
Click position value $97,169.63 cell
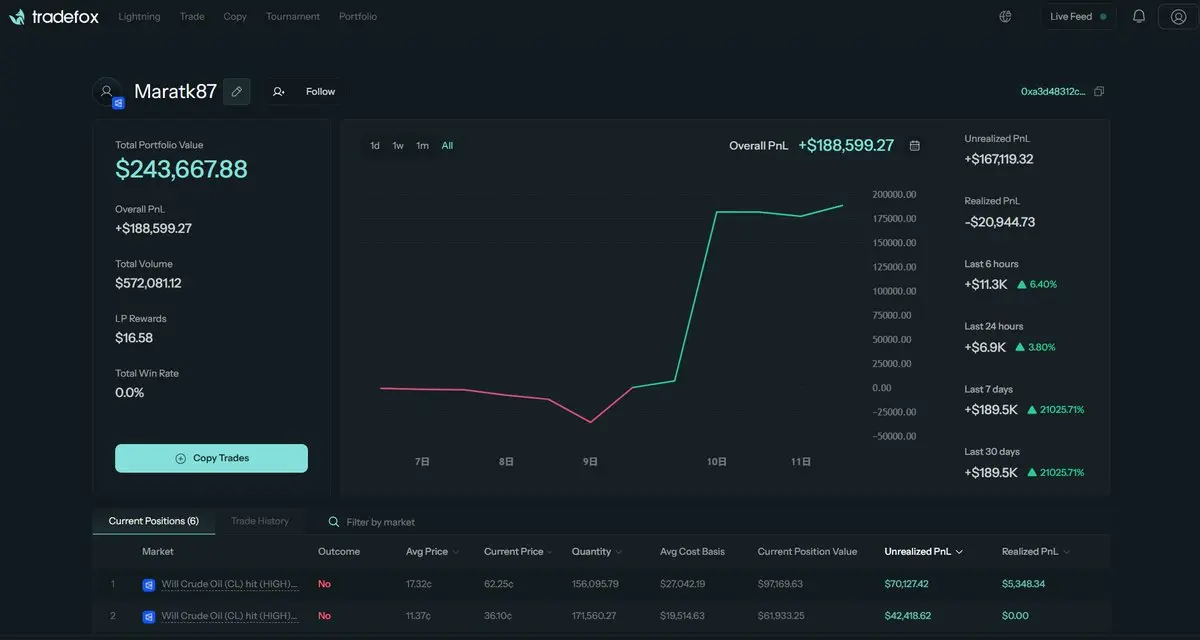coord(780,584)
